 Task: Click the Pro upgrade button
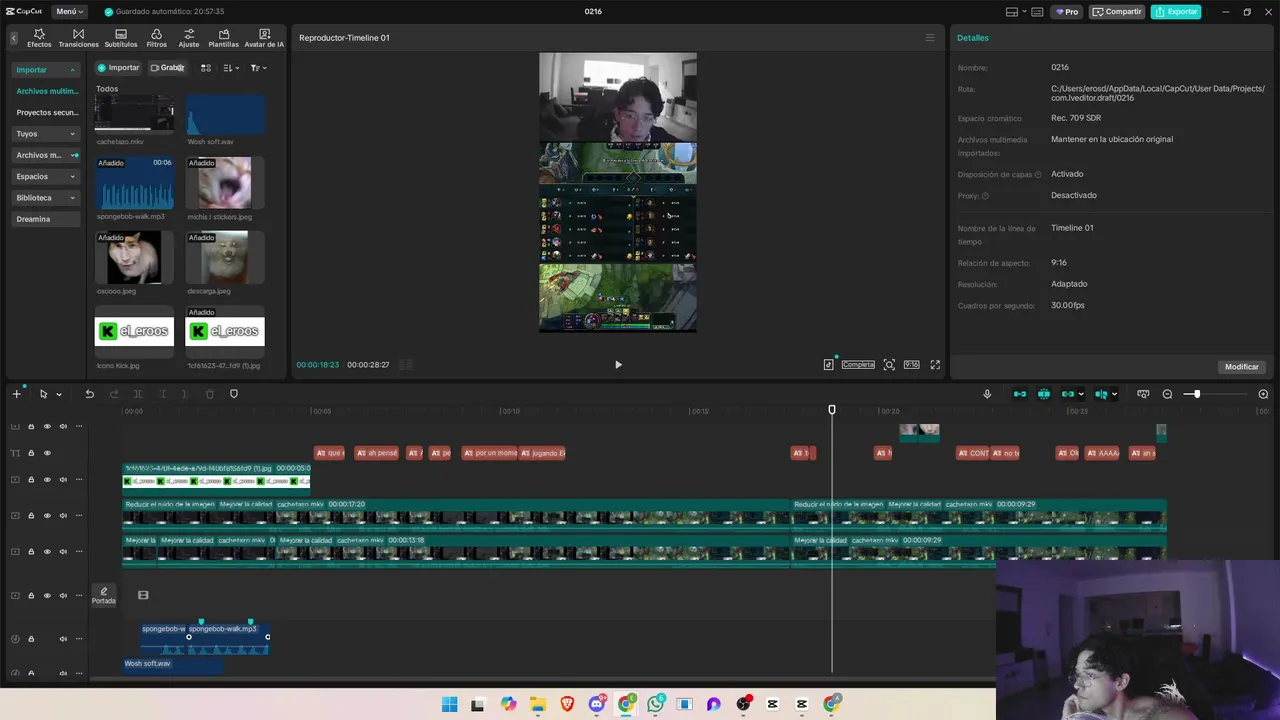pyautogui.click(x=1066, y=12)
